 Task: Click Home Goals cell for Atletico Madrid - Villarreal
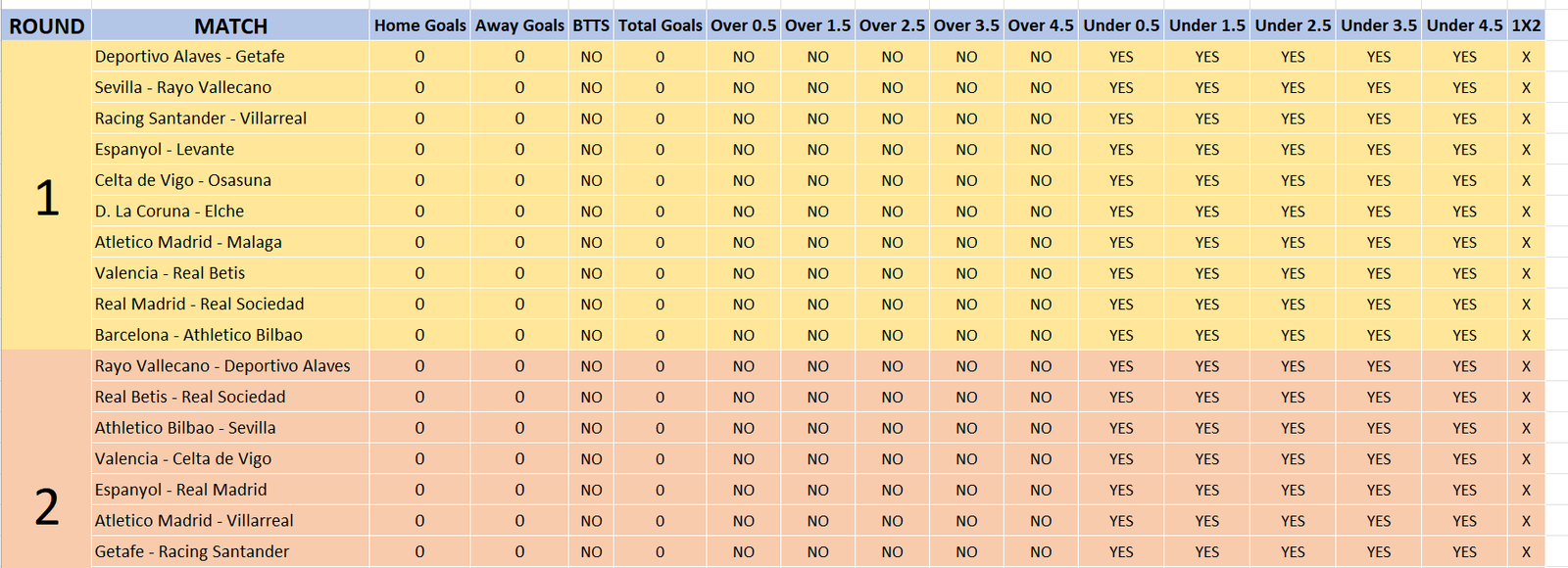pos(419,521)
